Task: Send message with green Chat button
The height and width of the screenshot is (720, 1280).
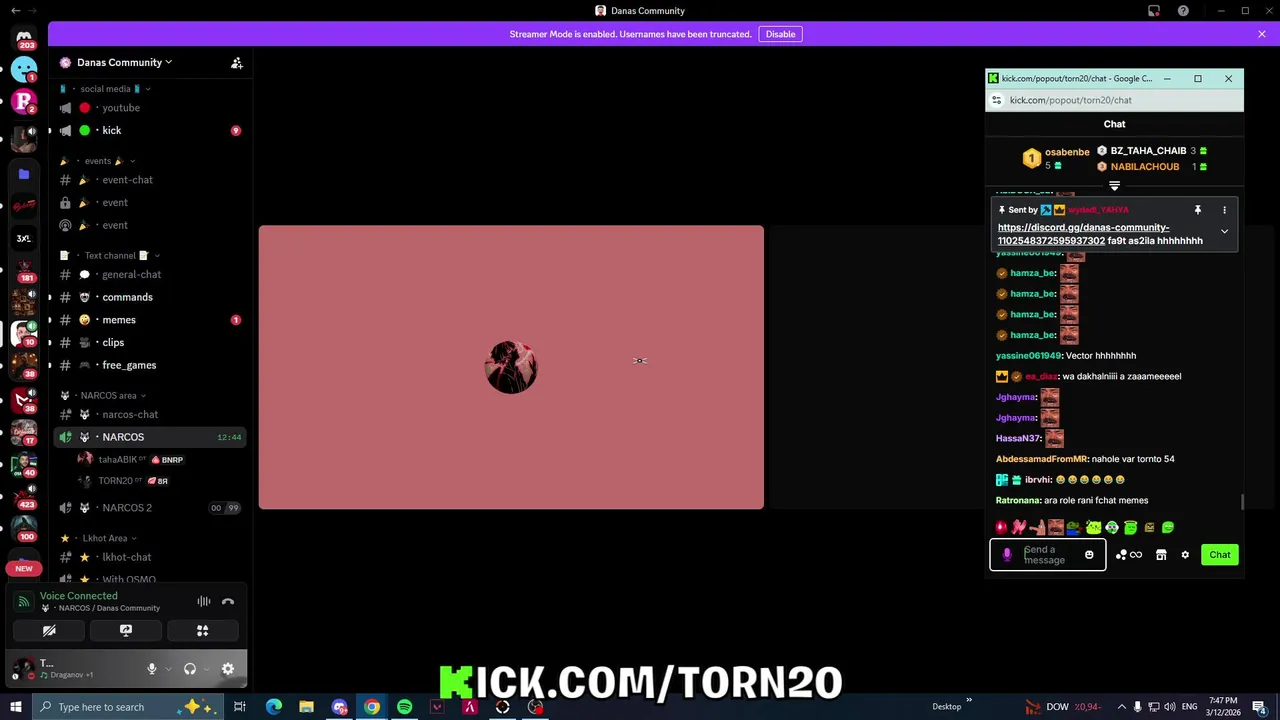Action: (1220, 555)
